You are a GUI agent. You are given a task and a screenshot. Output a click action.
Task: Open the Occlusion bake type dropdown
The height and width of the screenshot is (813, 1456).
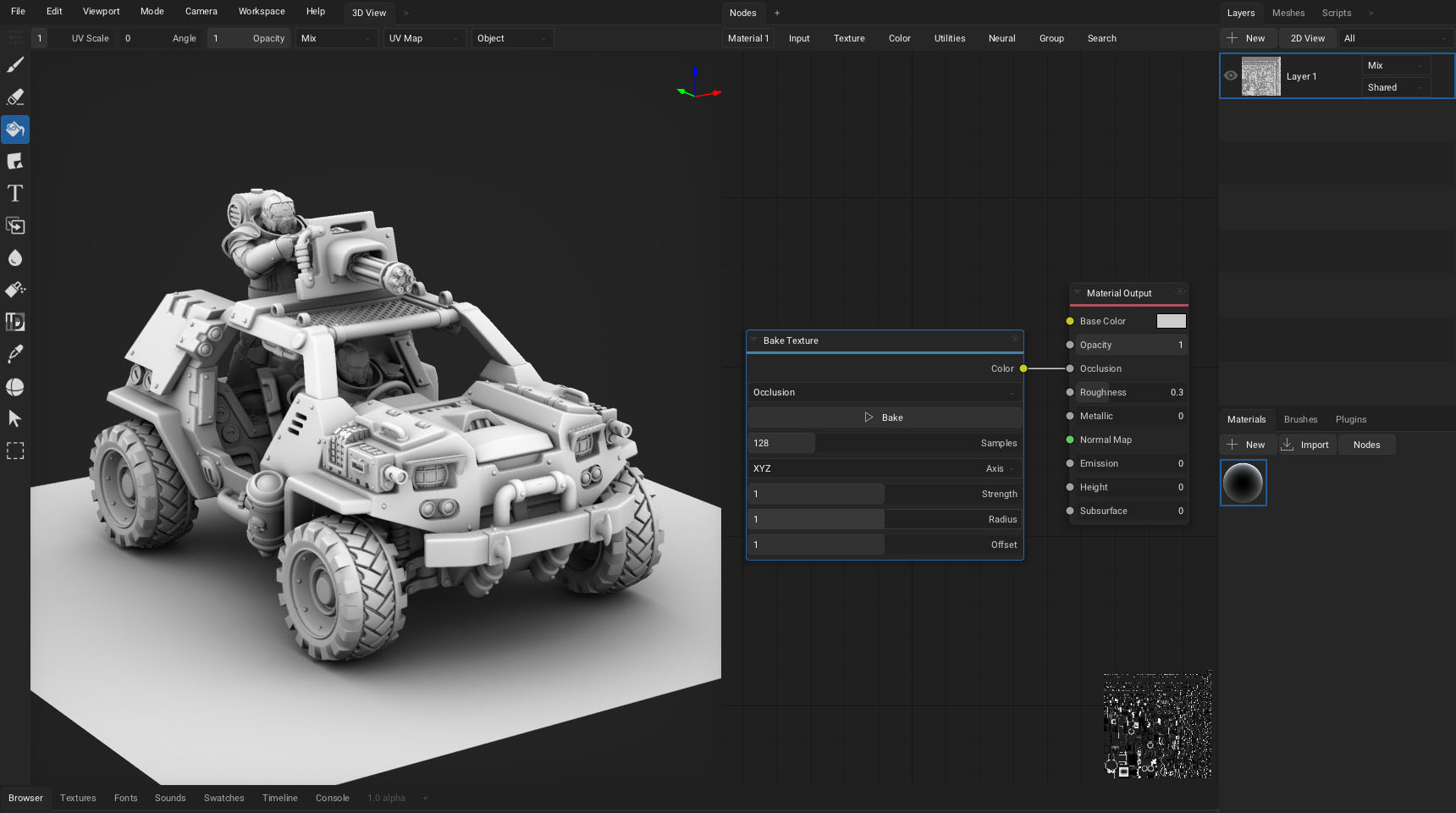(x=885, y=392)
